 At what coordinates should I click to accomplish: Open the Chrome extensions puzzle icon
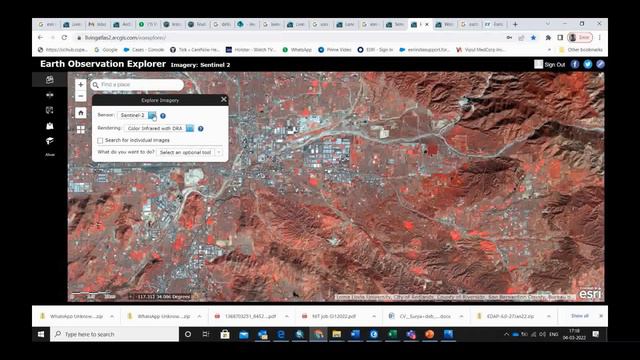[548, 38]
